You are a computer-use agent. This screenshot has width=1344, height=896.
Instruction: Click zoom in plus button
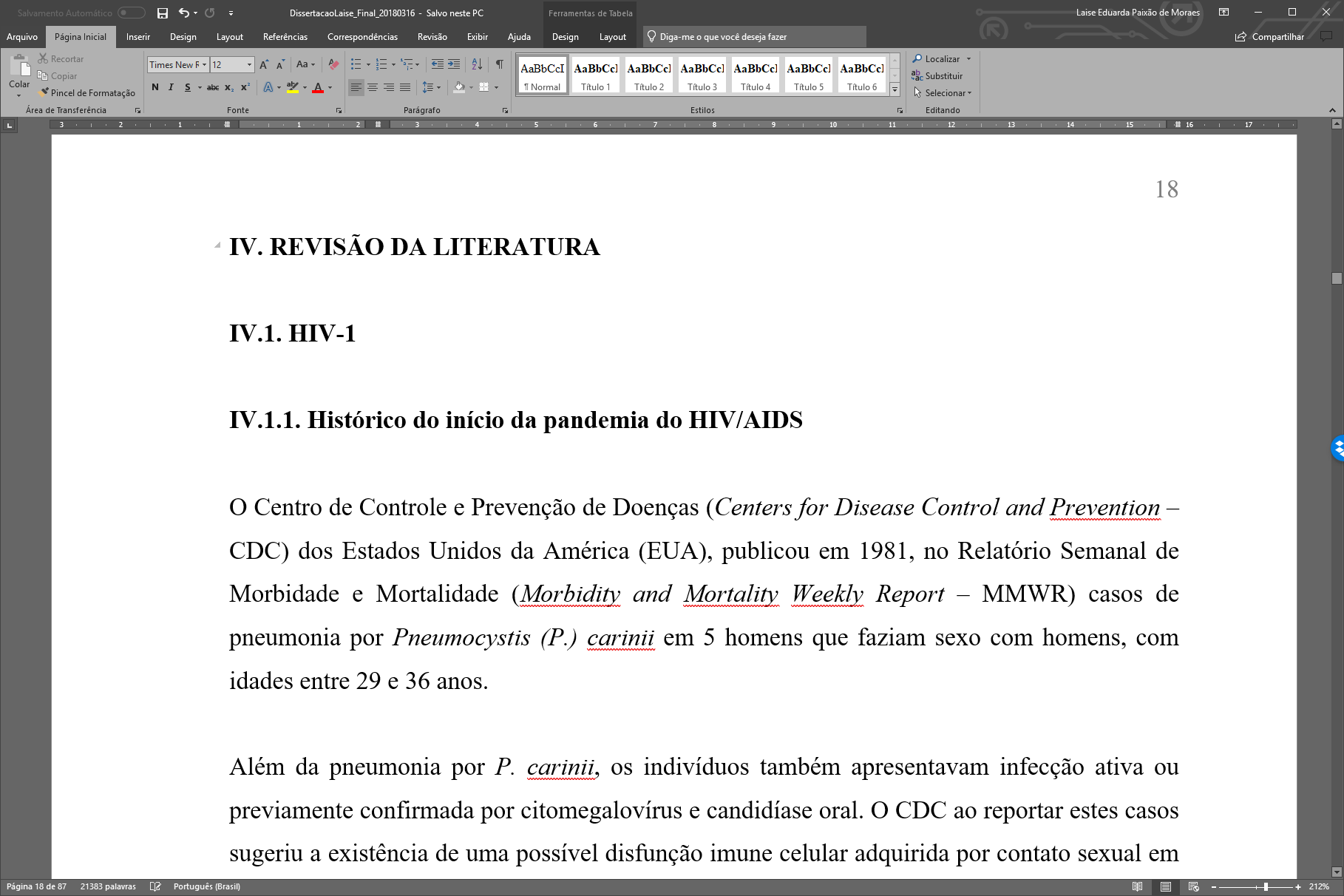(1298, 886)
